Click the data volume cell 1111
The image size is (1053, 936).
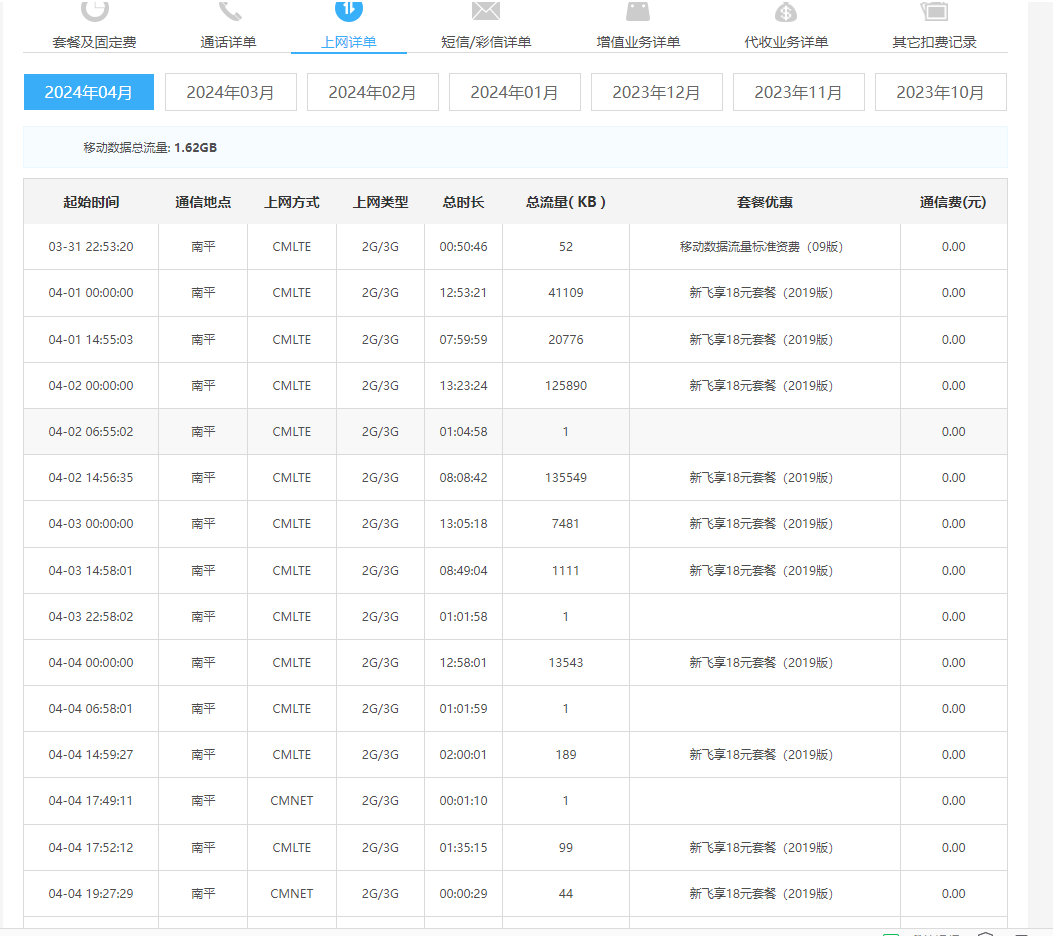pyautogui.click(x=565, y=571)
